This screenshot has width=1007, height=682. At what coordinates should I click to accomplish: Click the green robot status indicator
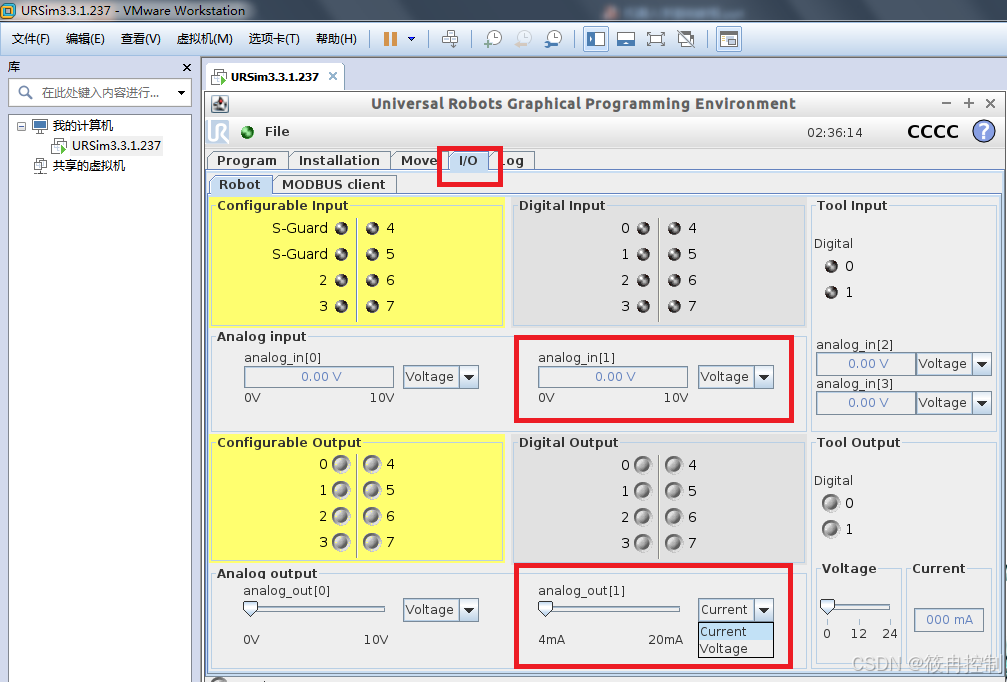(247, 132)
